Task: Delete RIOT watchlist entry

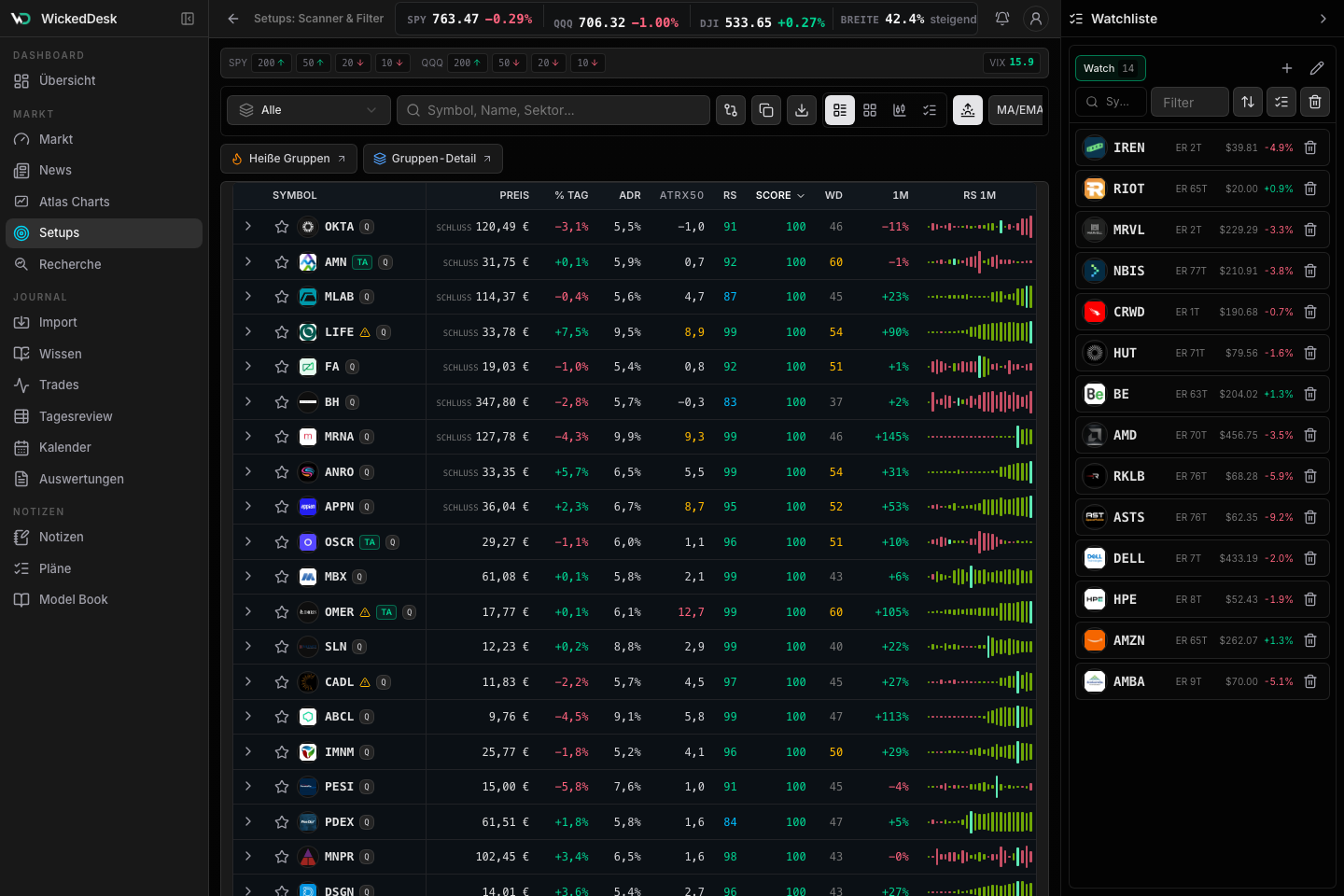Action: [1310, 189]
